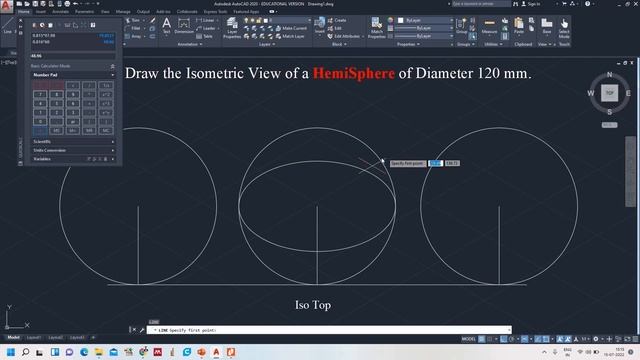Toggle MODEL space button in status bar

click(x=469, y=339)
